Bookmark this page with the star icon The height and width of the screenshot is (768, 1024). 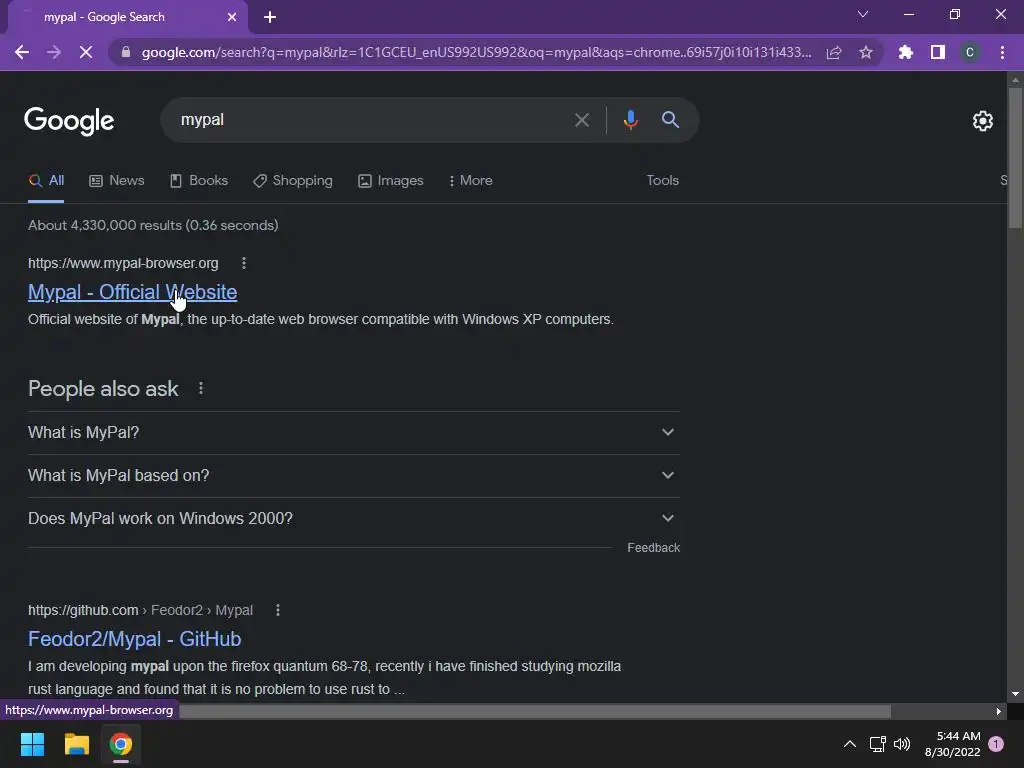click(x=866, y=52)
